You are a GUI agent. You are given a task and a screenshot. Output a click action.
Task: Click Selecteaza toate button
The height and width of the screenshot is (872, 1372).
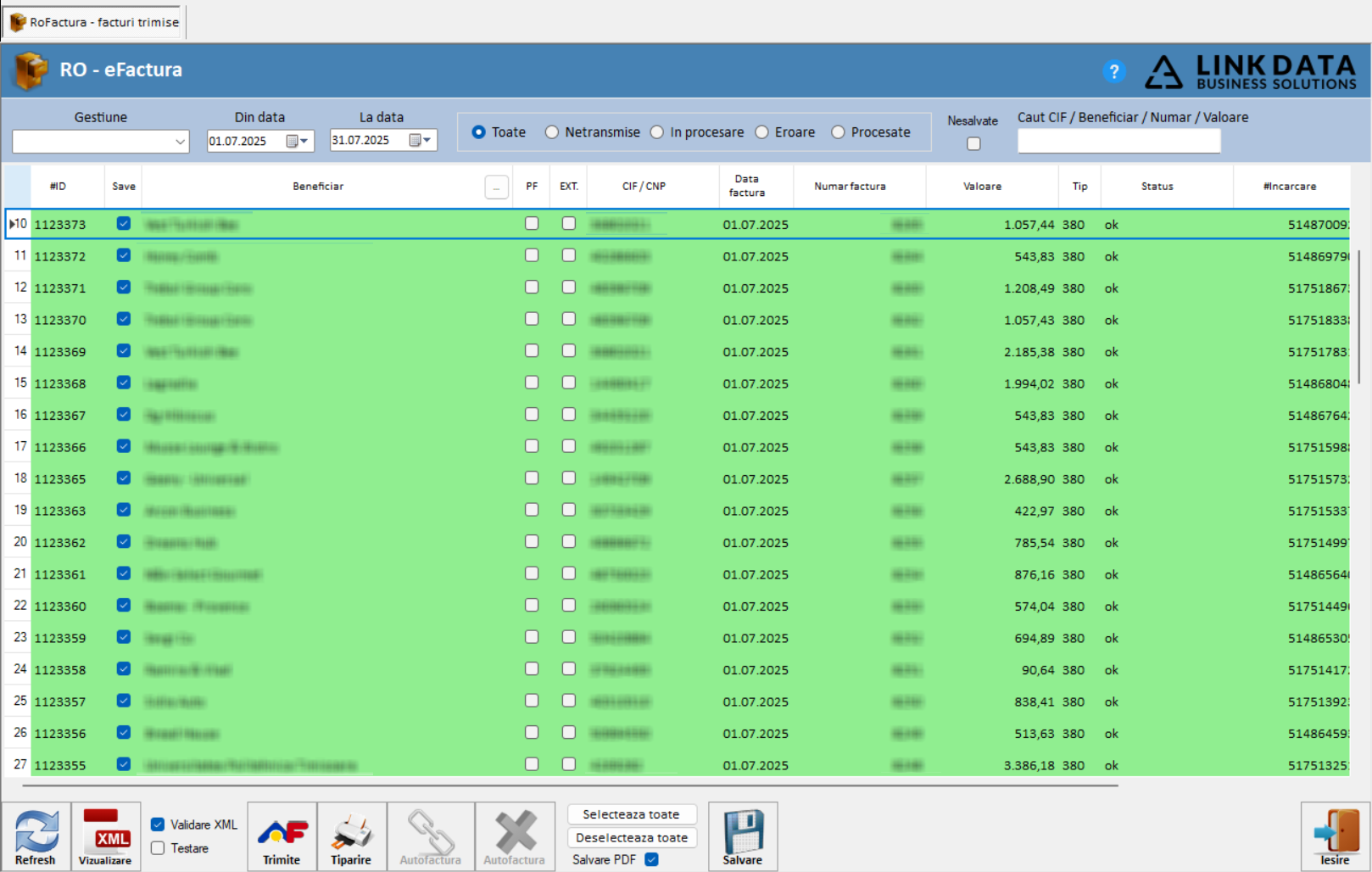coord(632,814)
